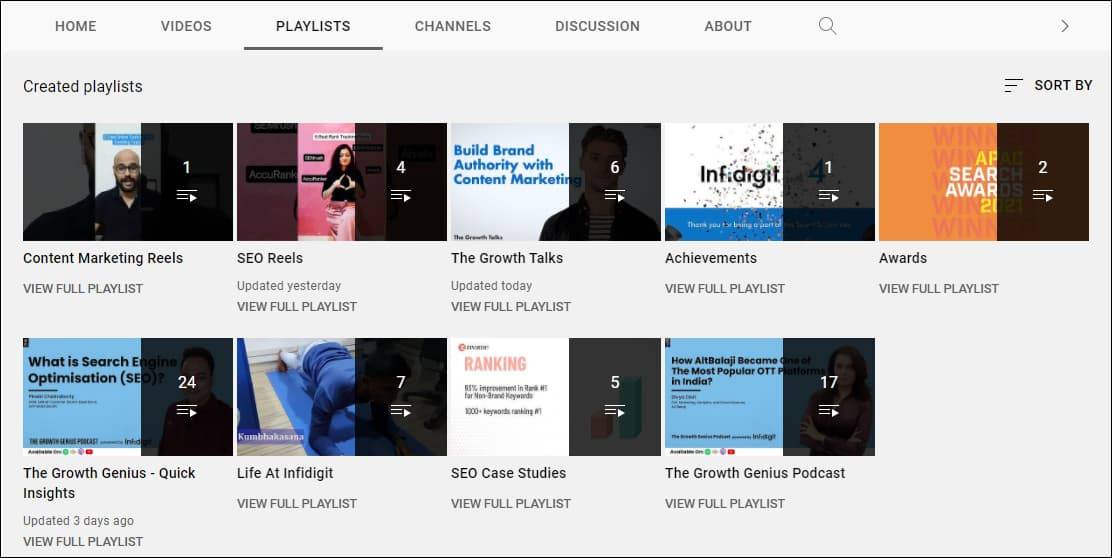Image resolution: width=1112 pixels, height=558 pixels.
Task: Click The Growth Genius - Quick Insights title
Action: [x=109, y=483]
